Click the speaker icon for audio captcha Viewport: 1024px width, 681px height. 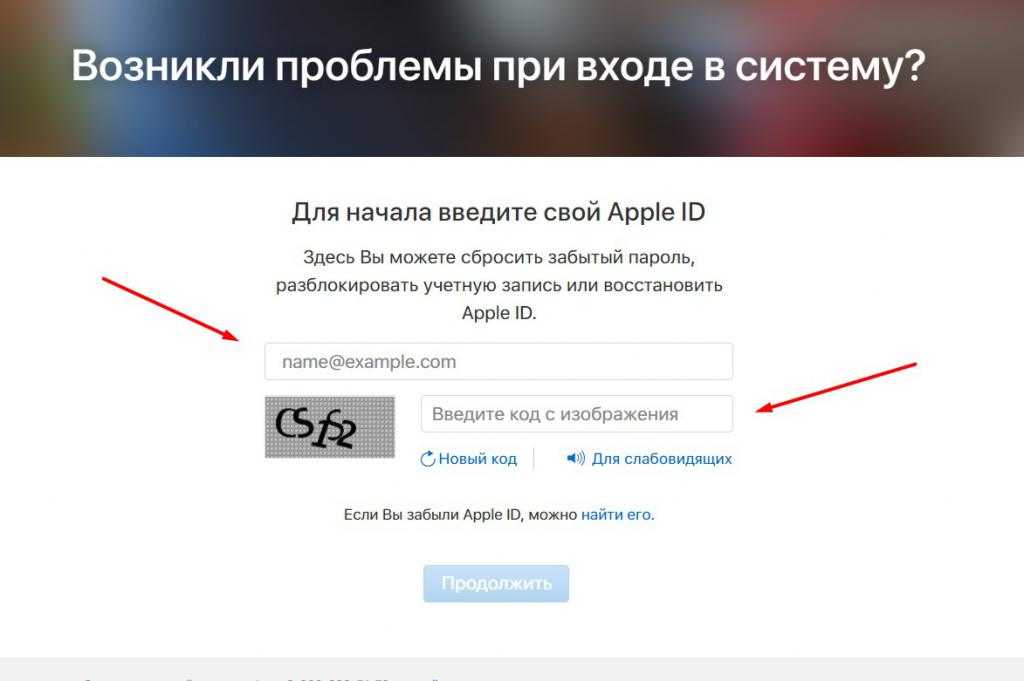click(x=575, y=458)
